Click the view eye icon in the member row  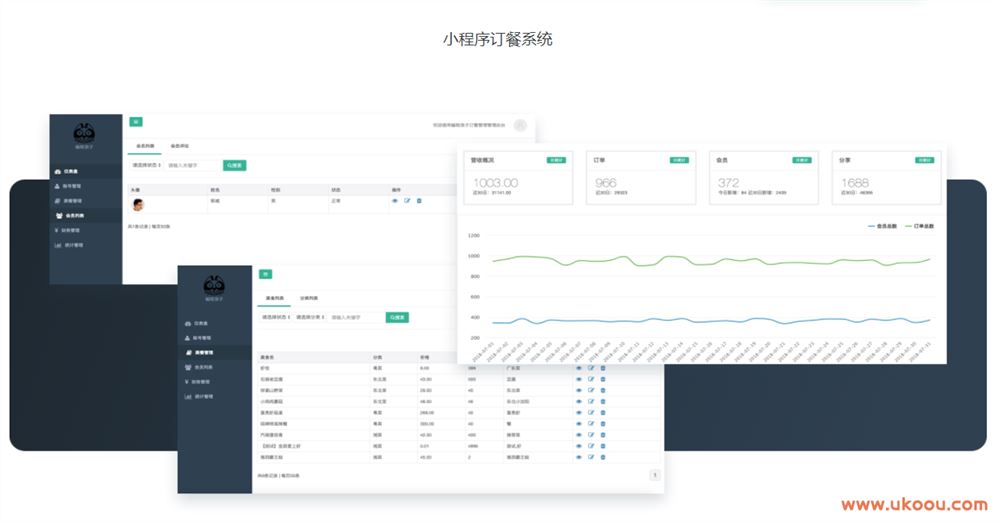coord(395,201)
